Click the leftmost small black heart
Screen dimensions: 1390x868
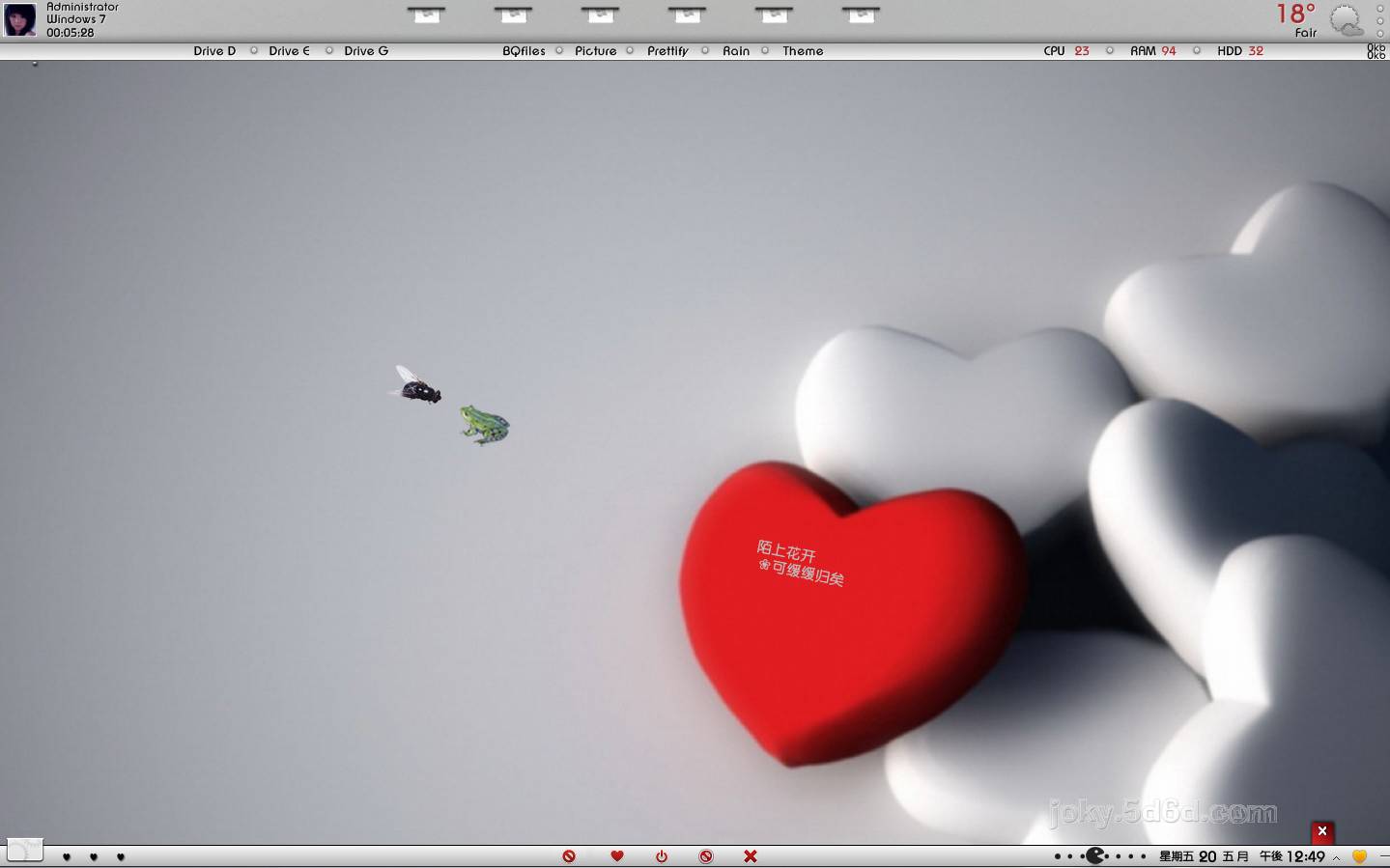(x=67, y=856)
